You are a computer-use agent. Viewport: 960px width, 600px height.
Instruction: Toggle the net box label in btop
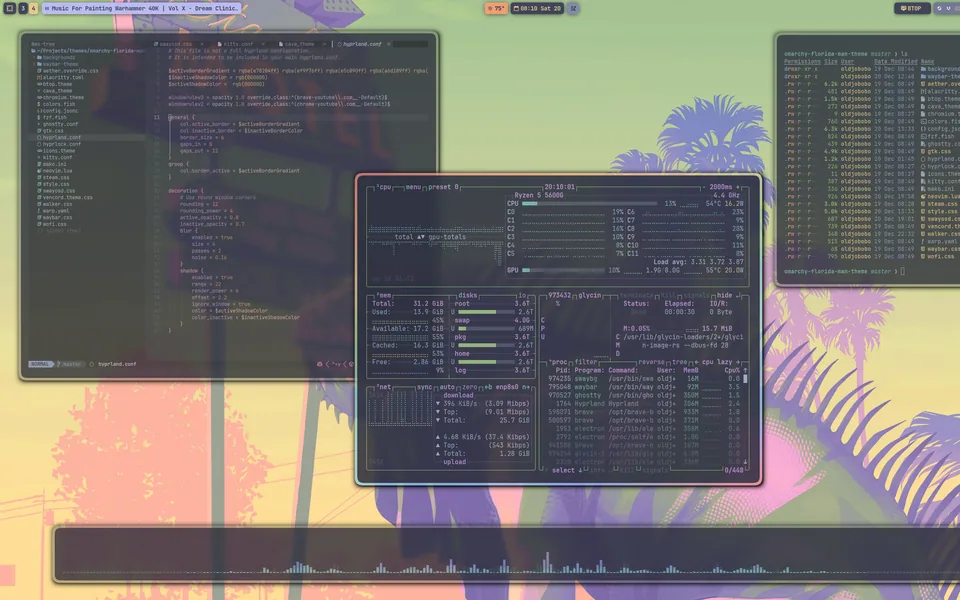point(383,388)
